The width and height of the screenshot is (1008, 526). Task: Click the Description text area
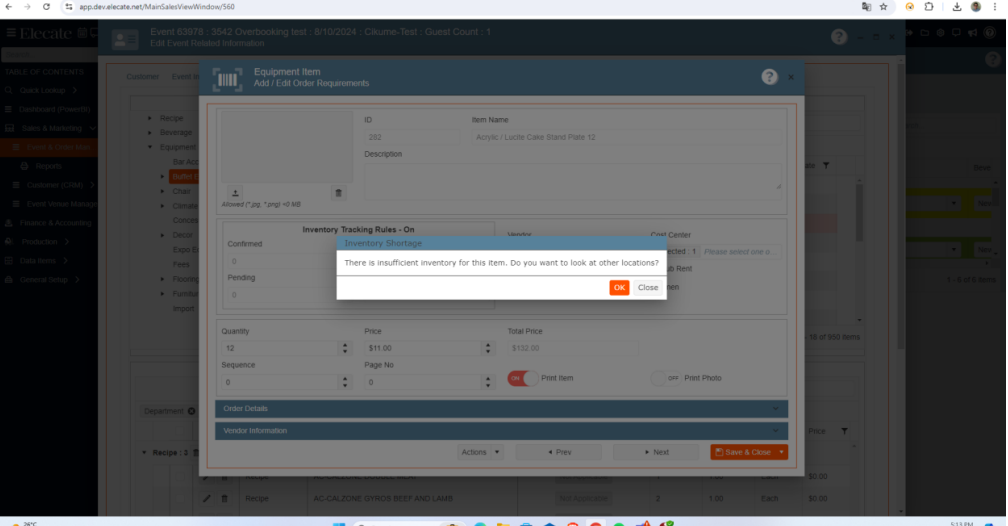pos(572,177)
